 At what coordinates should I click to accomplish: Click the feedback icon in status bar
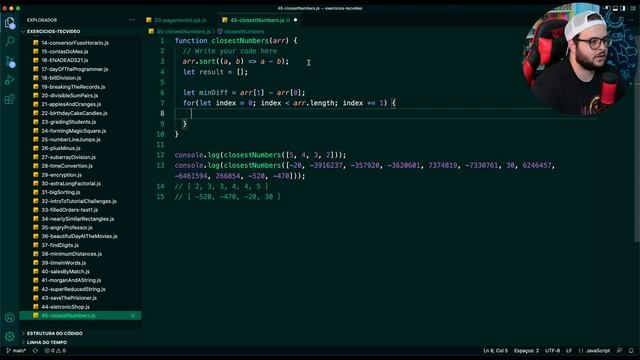619,351
